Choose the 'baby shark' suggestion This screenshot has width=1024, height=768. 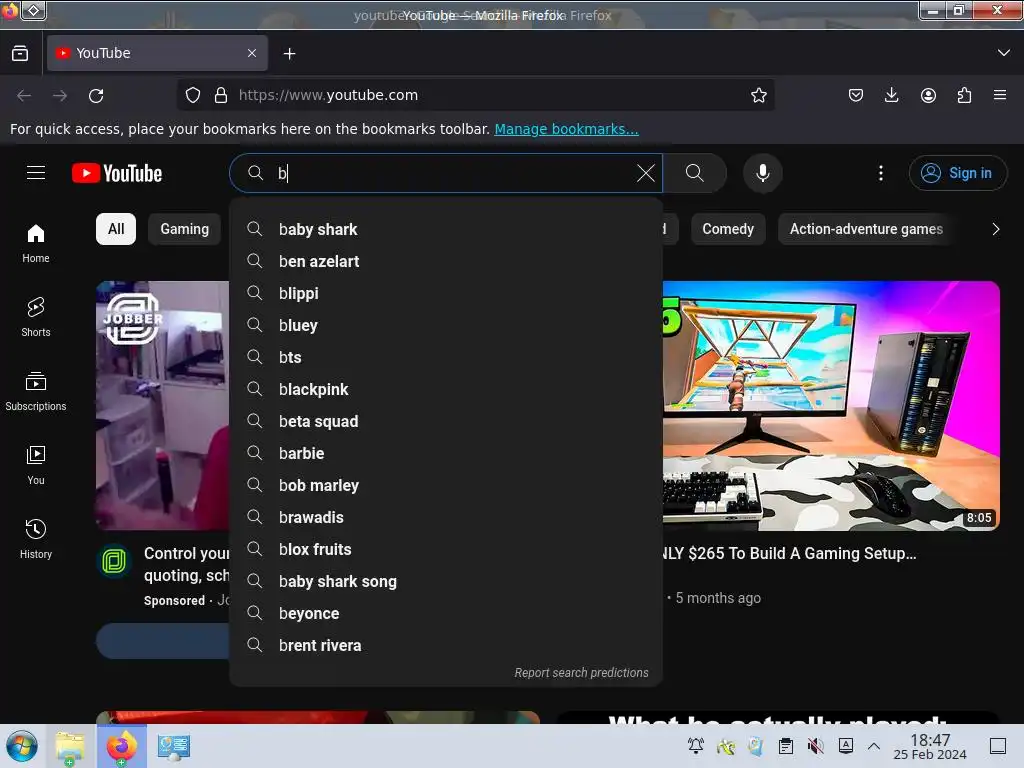pyautogui.click(x=446, y=229)
